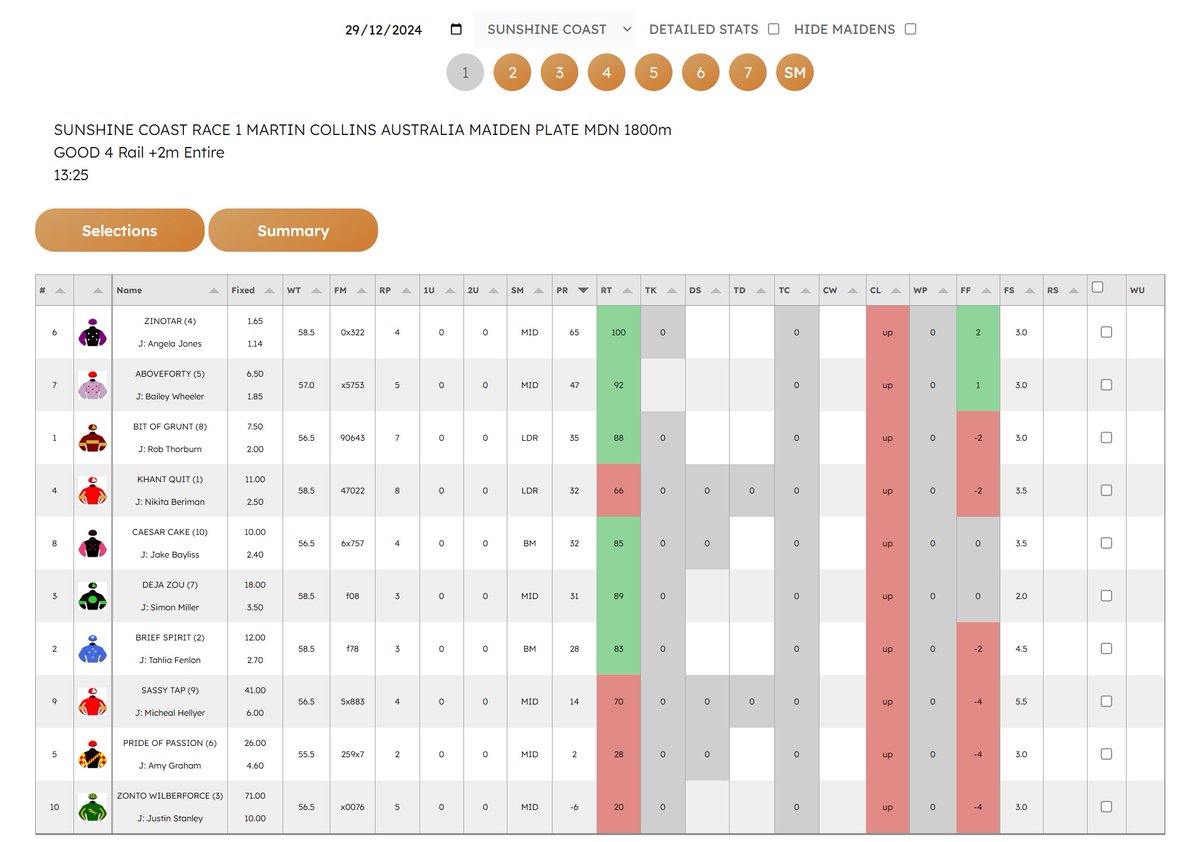The height and width of the screenshot is (842, 1200).
Task: Click ZONTO WILBERFORCE's jockey silks icon
Action: [92, 807]
